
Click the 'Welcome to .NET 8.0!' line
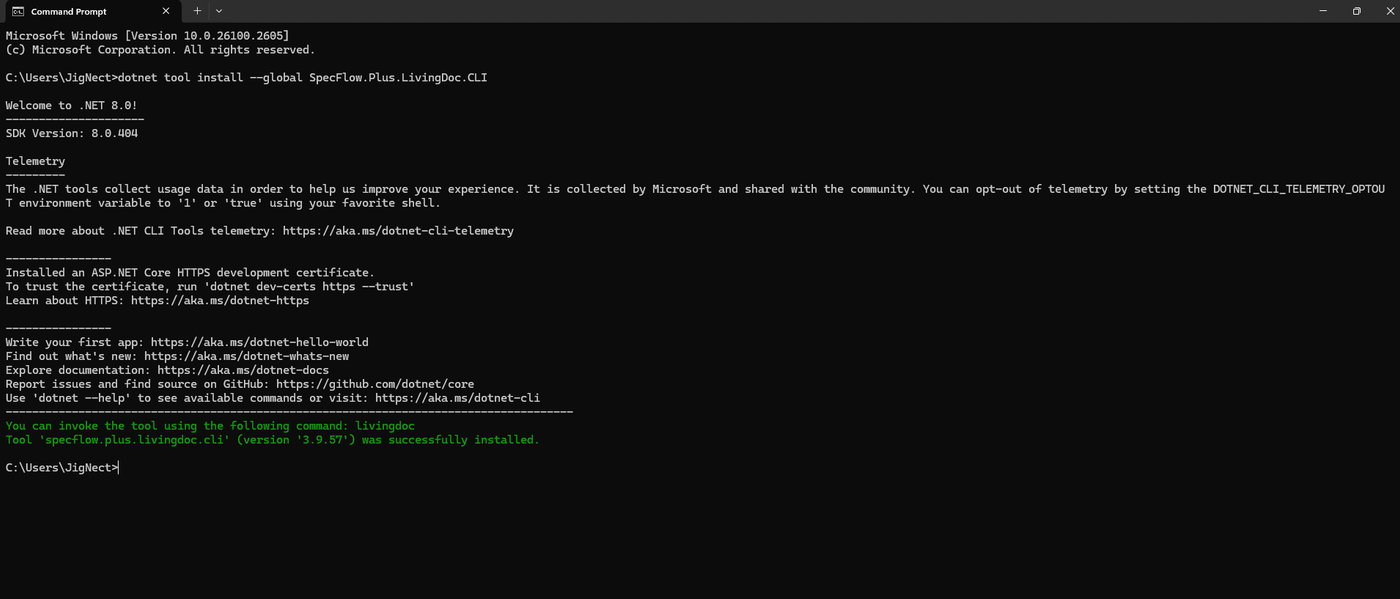click(71, 105)
